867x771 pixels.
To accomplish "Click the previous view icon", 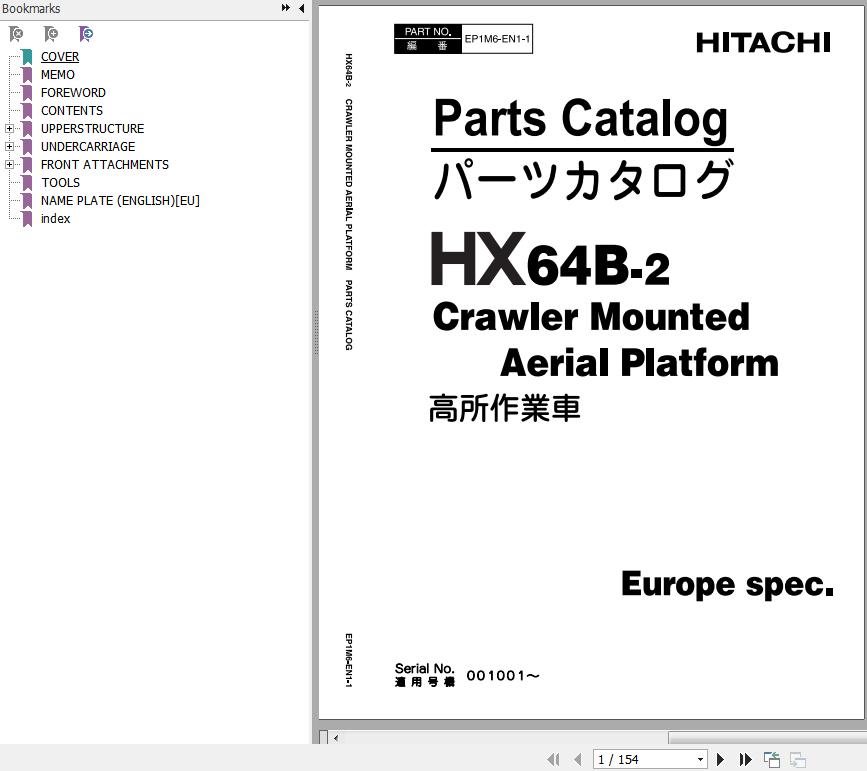I will tap(772, 760).
